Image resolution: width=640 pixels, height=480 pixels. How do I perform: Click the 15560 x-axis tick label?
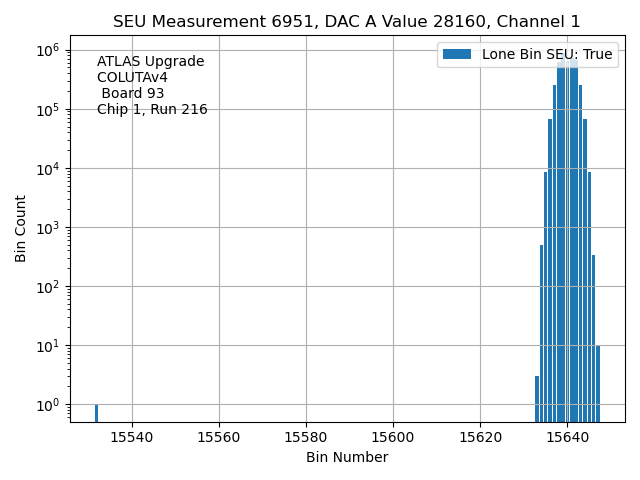pos(219,437)
